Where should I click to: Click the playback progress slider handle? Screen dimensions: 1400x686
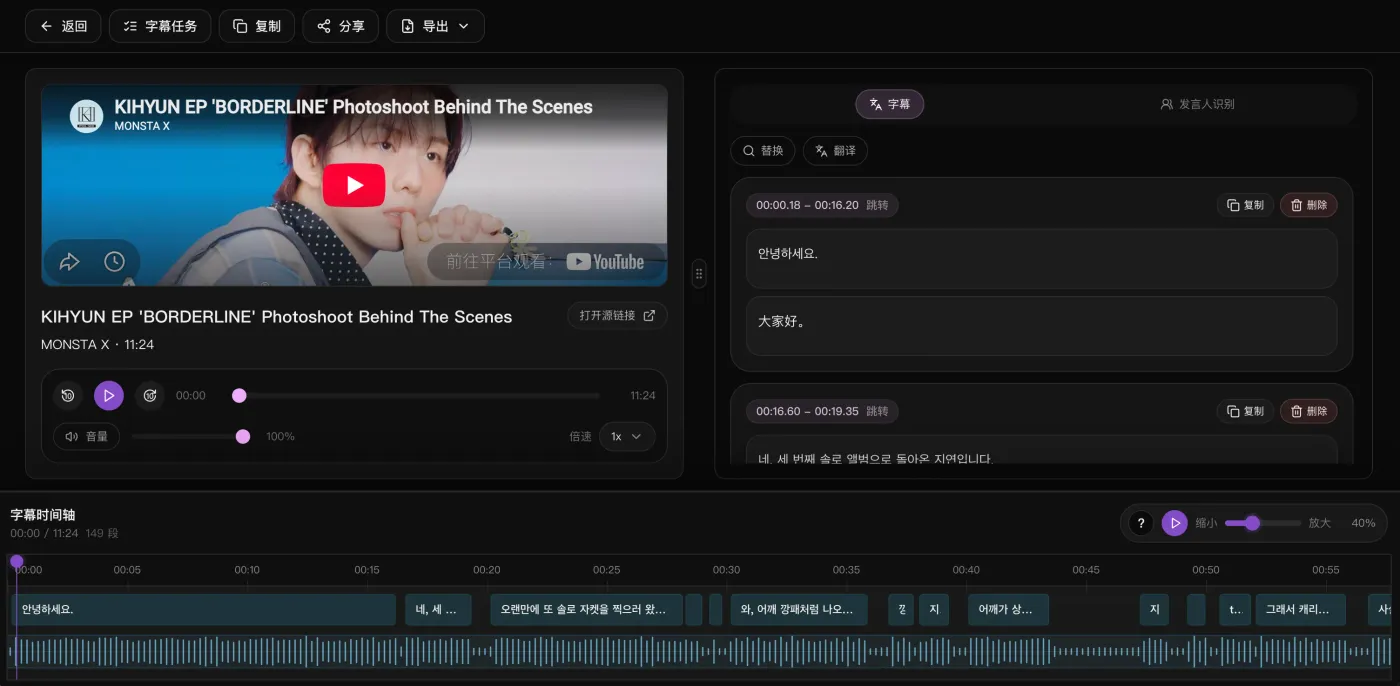point(239,395)
